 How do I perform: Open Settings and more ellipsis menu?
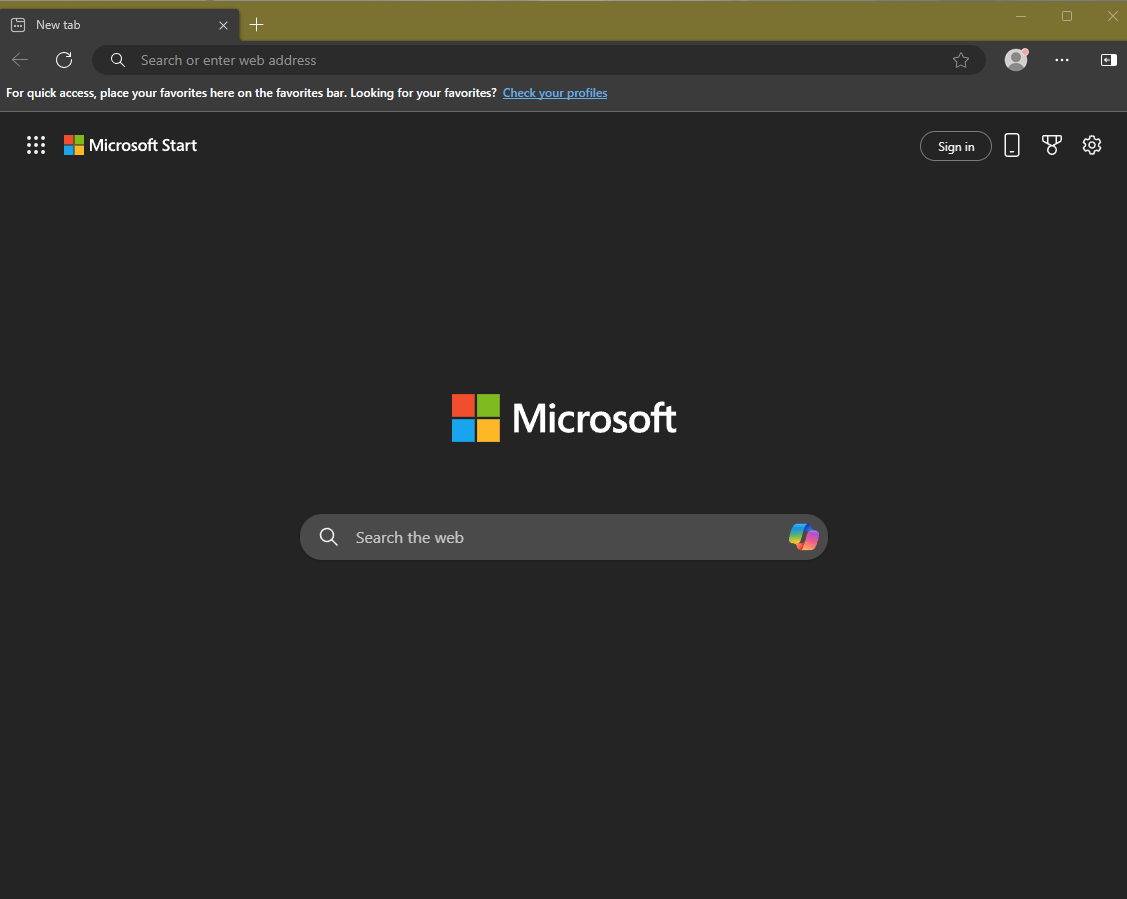[x=1062, y=60]
